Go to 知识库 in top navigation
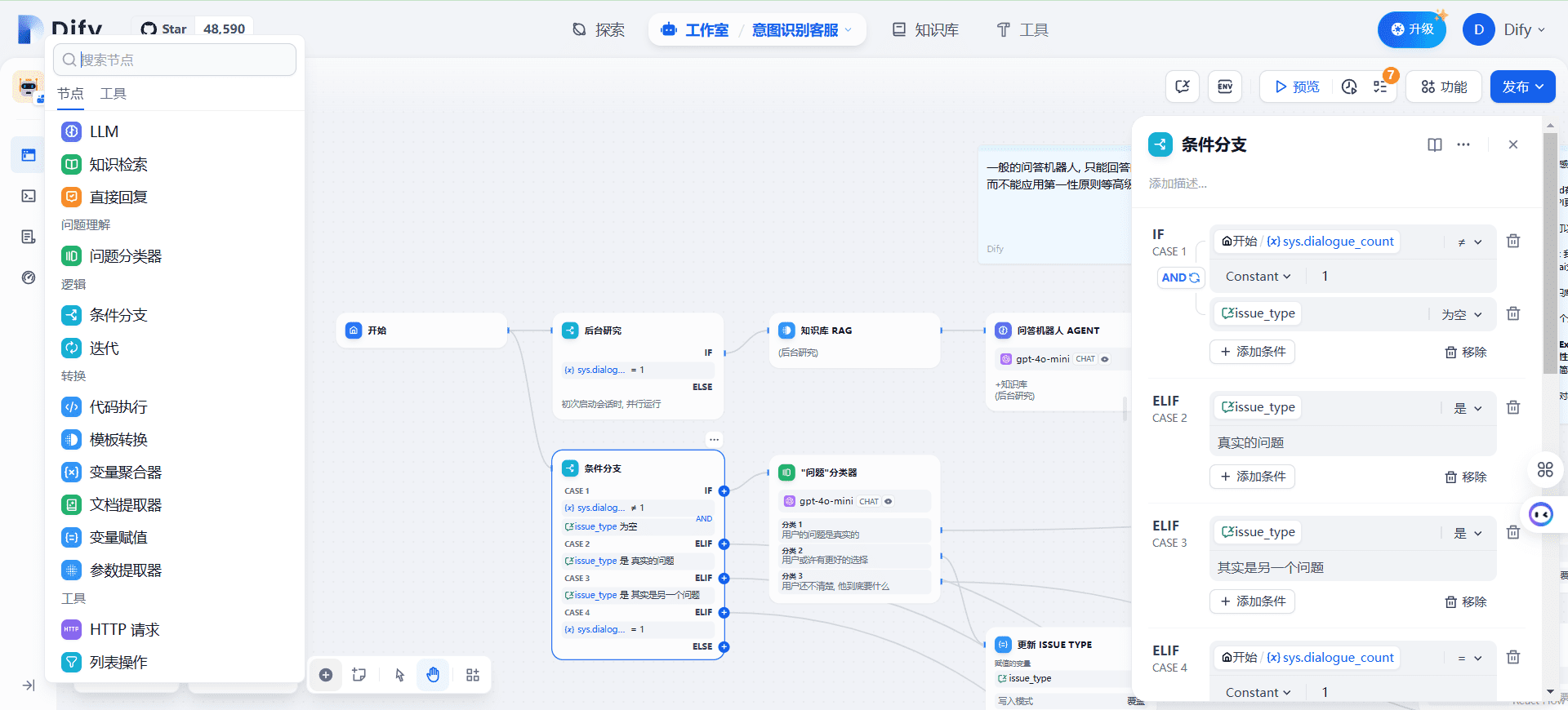 (x=925, y=30)
